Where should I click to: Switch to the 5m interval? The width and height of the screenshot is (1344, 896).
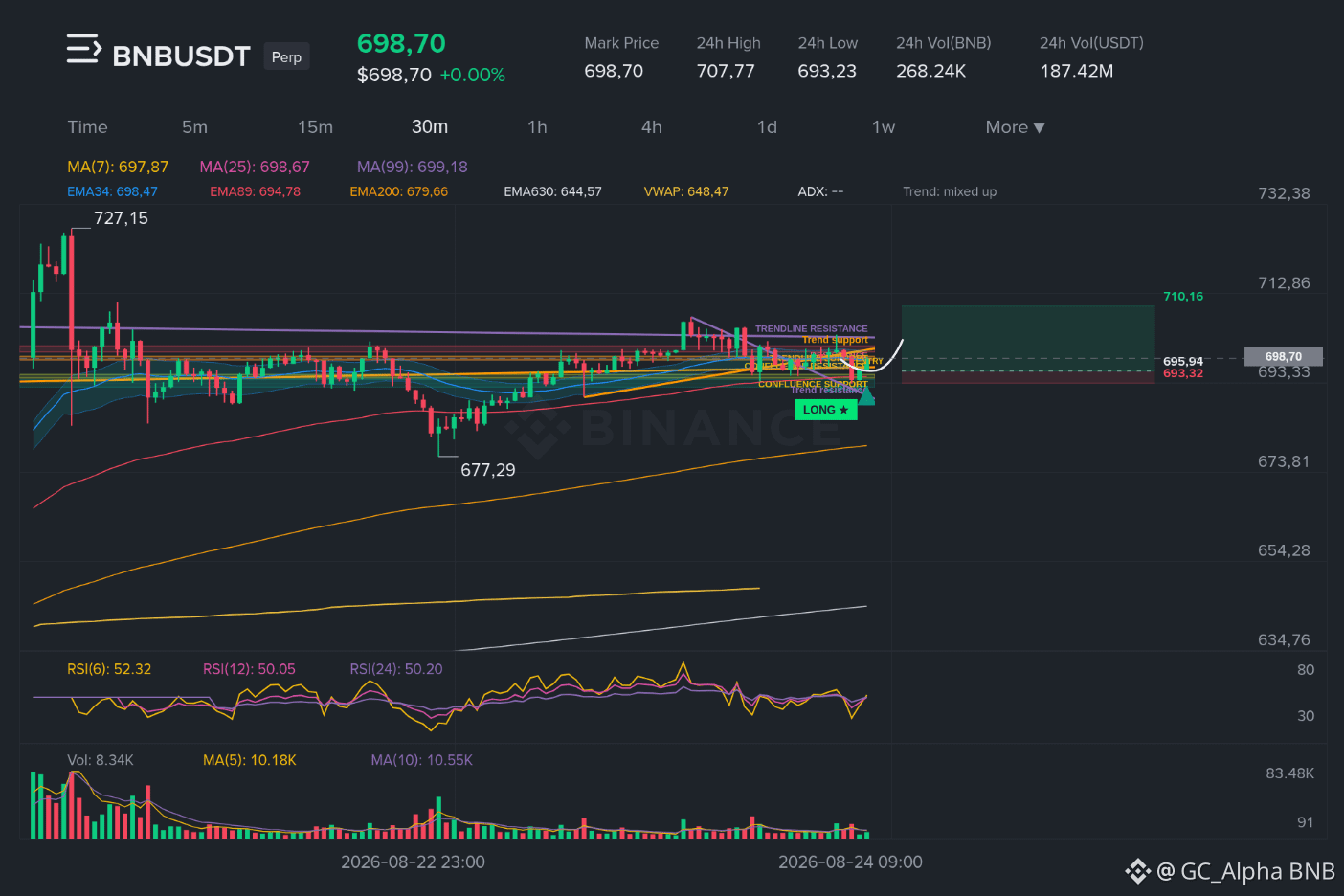coord(194,127)
